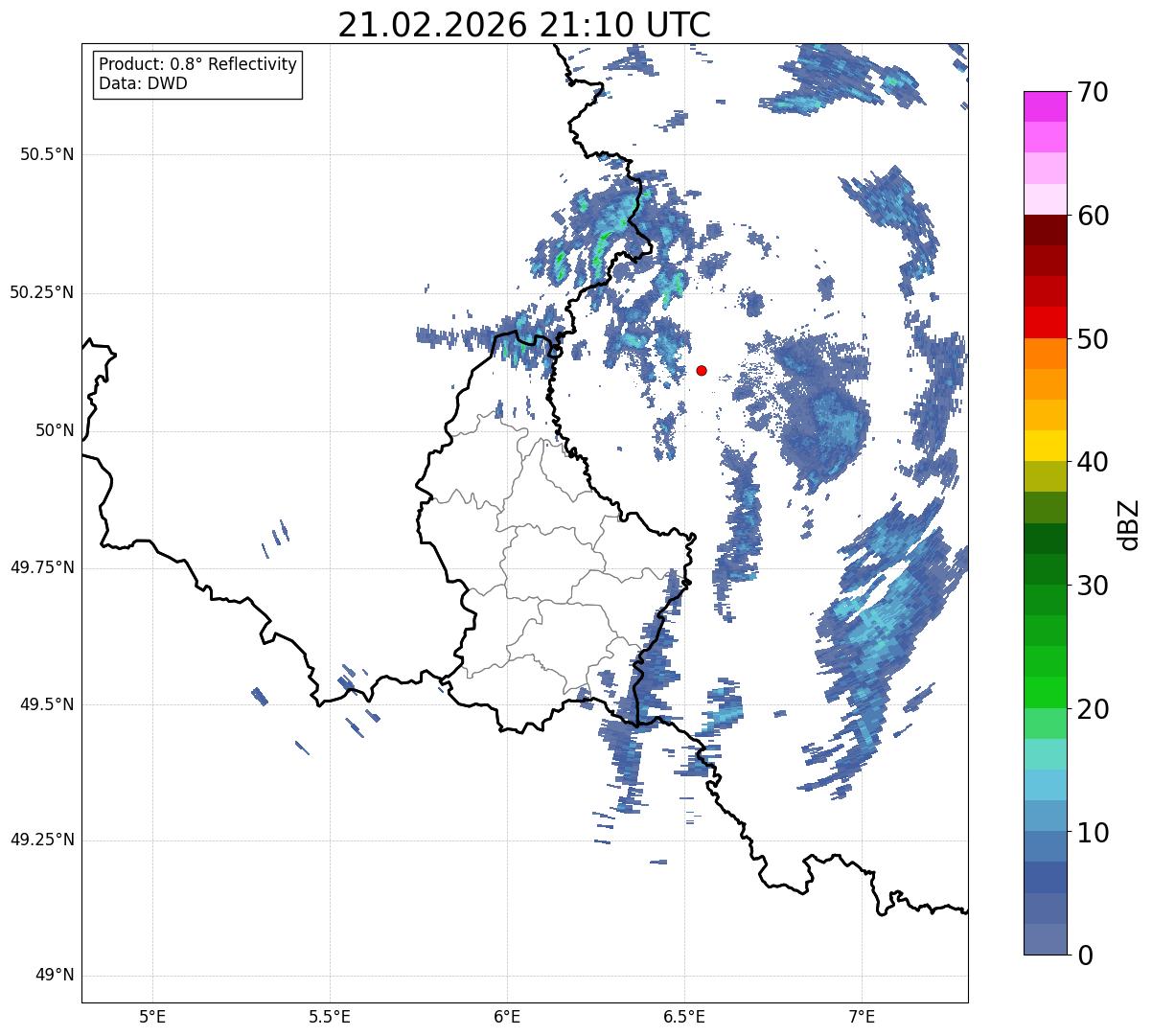Click the 49°N latitude label
Image resolution: width=1152 pixels, height=1036 pixels.
tap(55, 976)
